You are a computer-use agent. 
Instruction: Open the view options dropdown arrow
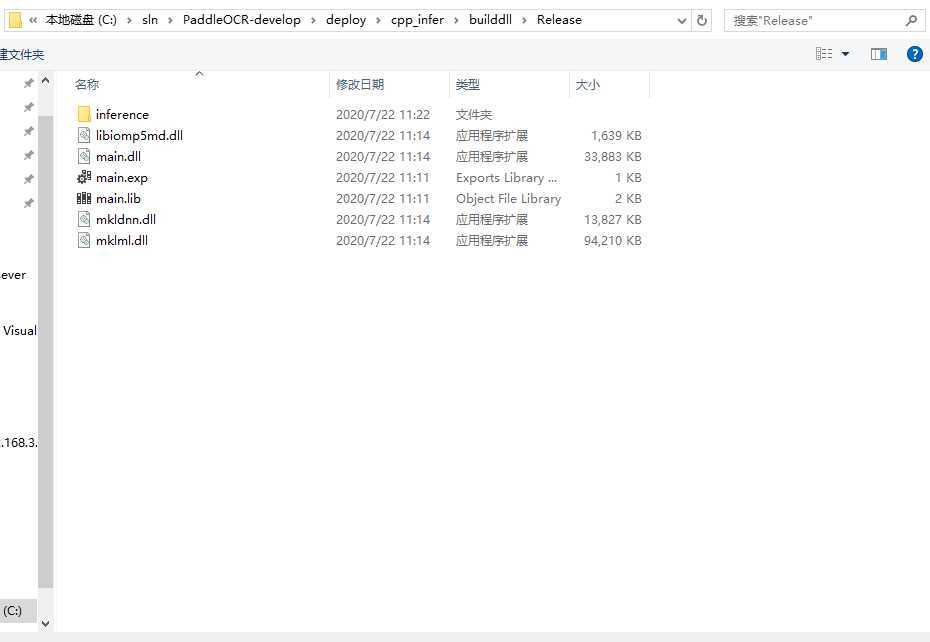845,54
